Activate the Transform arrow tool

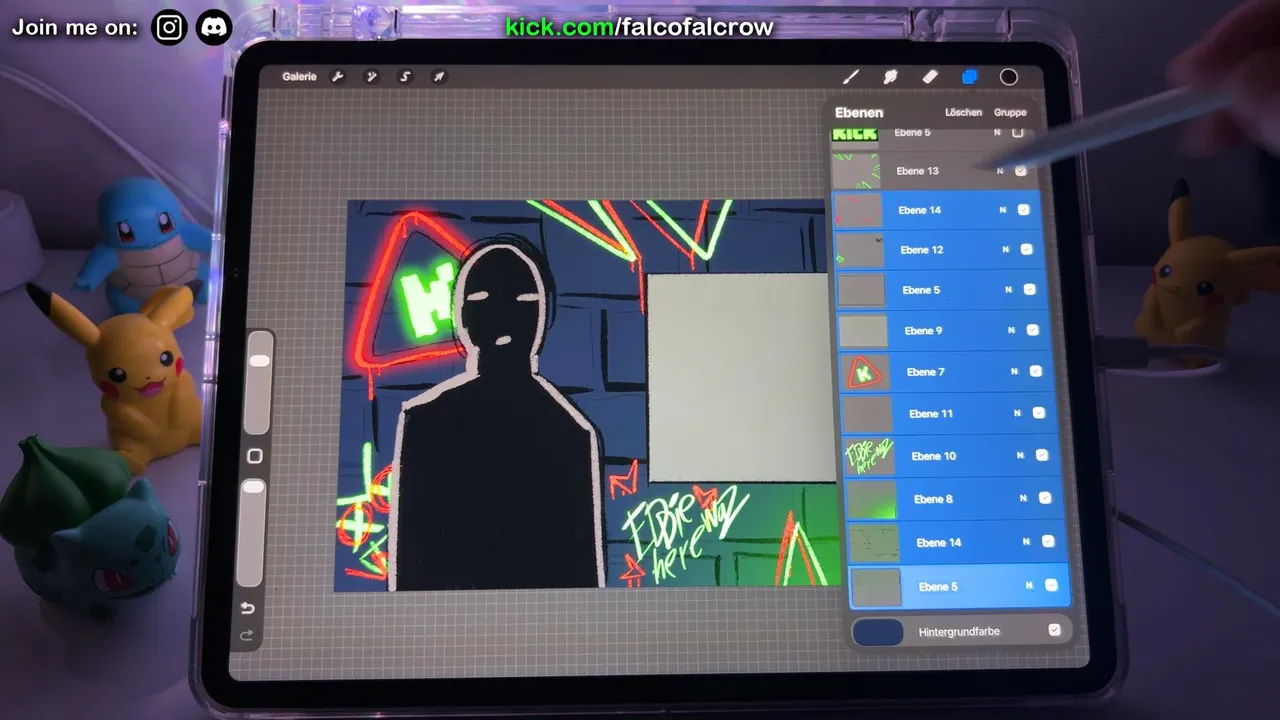tap(438, 77)
